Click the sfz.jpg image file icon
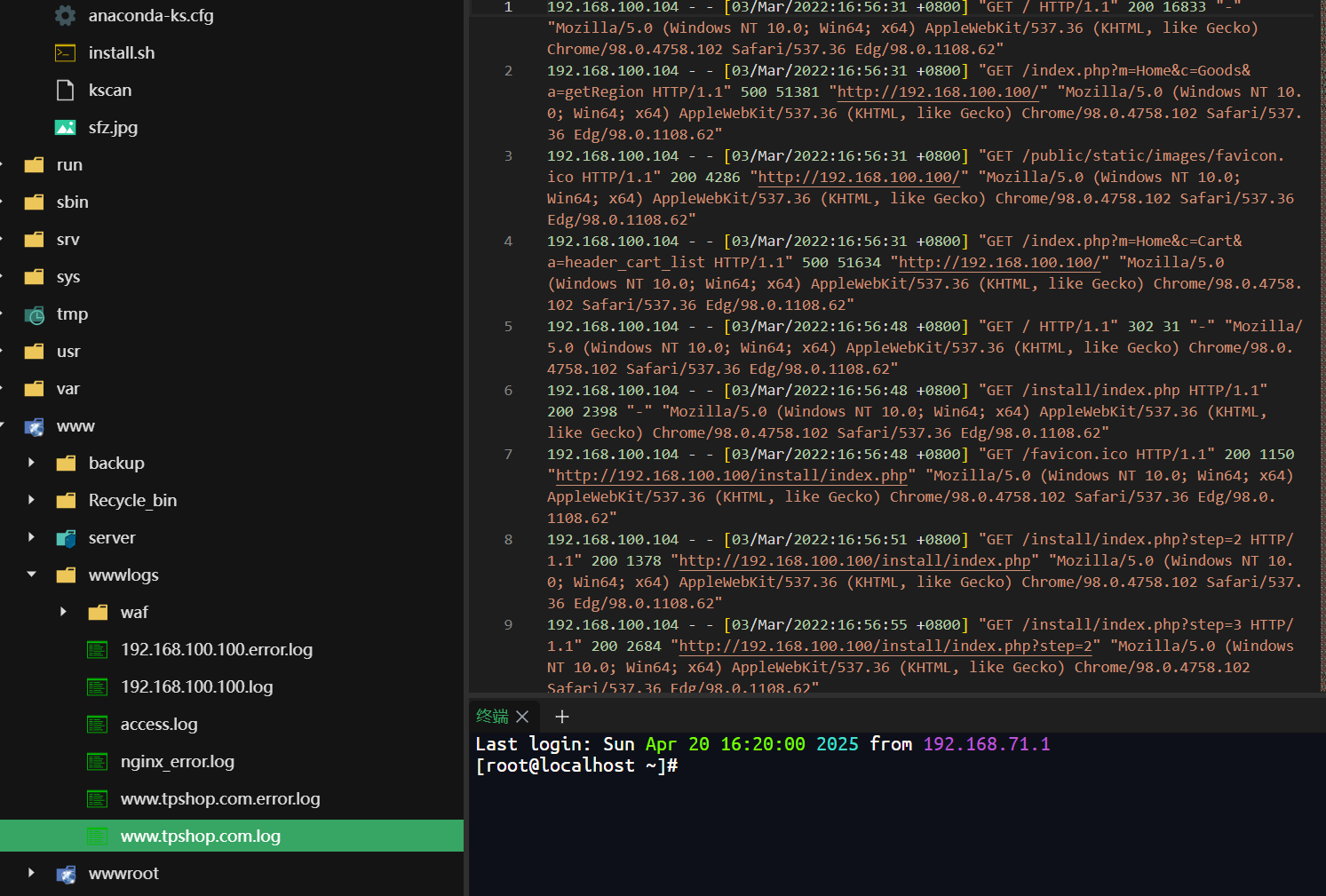Screen dimensions: 1326x896 click(65, 127)
